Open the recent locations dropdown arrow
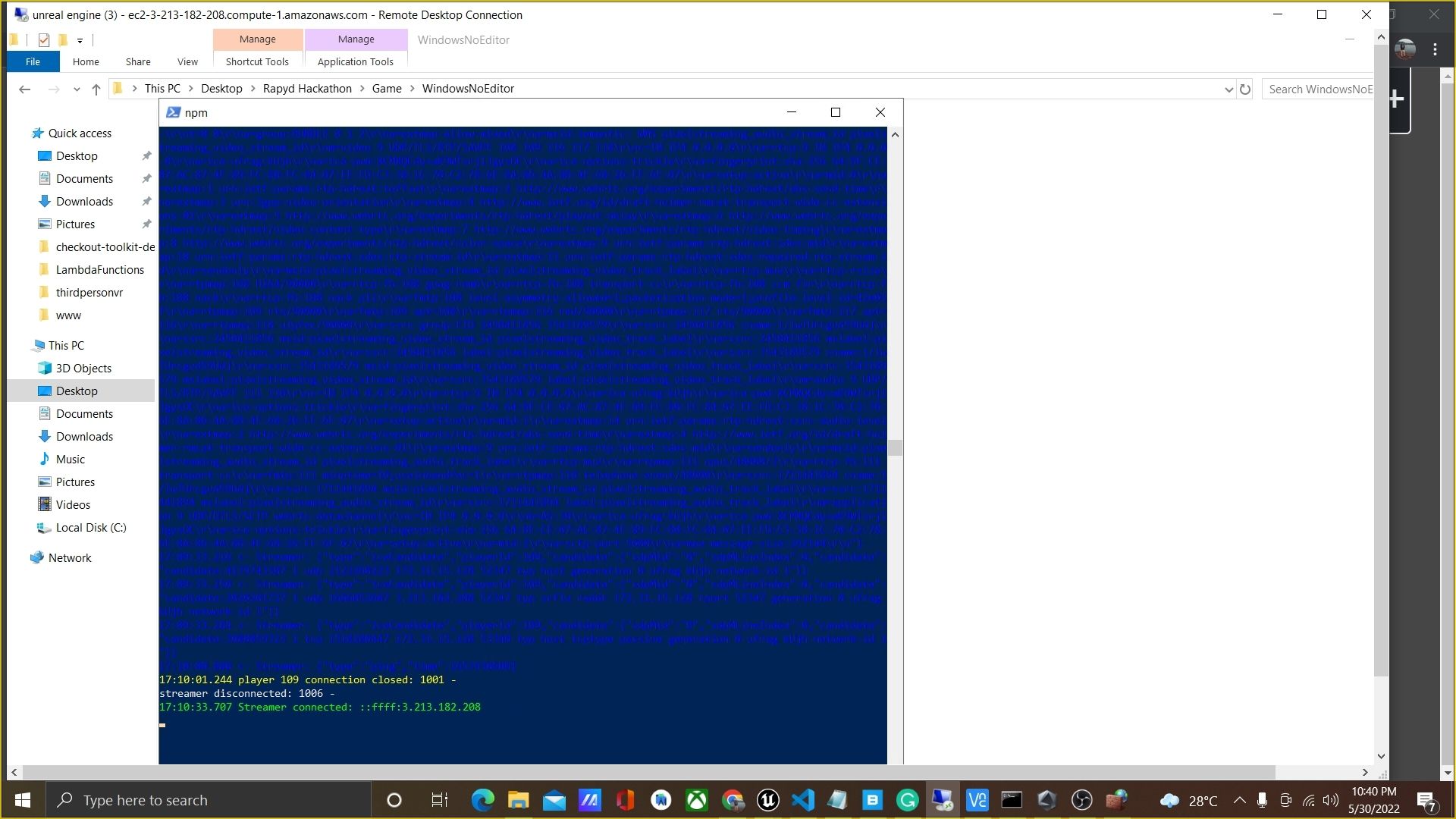The width and height of the screenshot is (1456, 819). pos(77,89)
